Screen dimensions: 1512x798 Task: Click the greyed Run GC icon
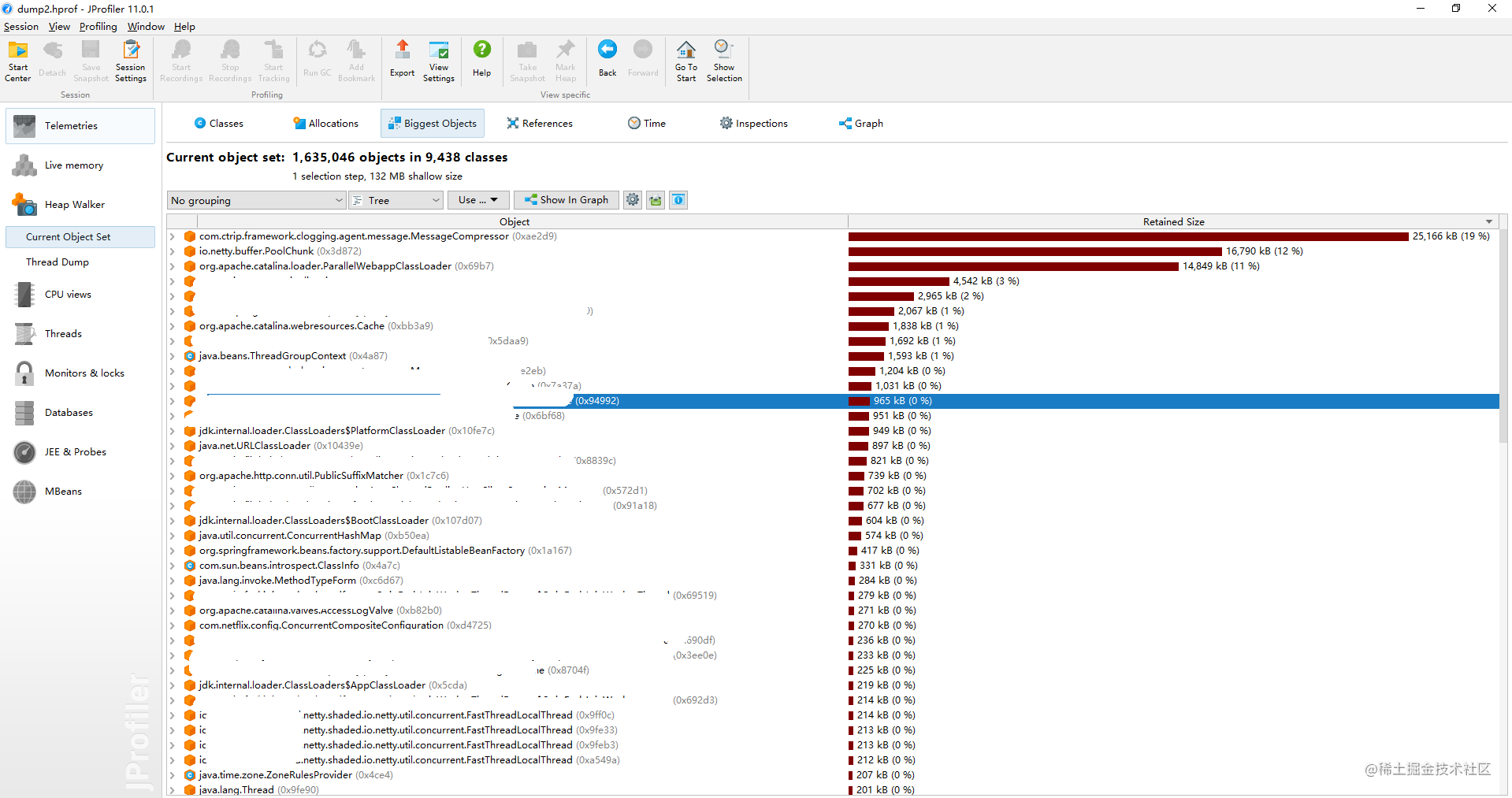pos(318,58)
